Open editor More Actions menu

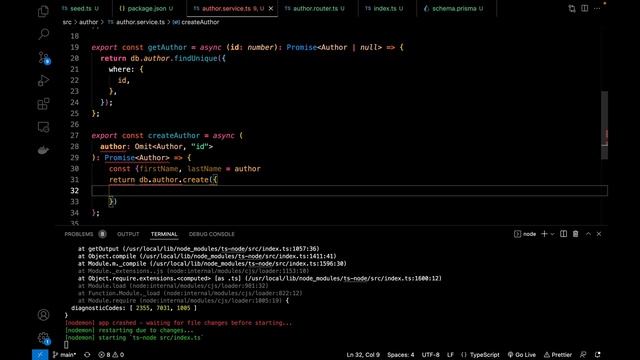pos(597,9)
